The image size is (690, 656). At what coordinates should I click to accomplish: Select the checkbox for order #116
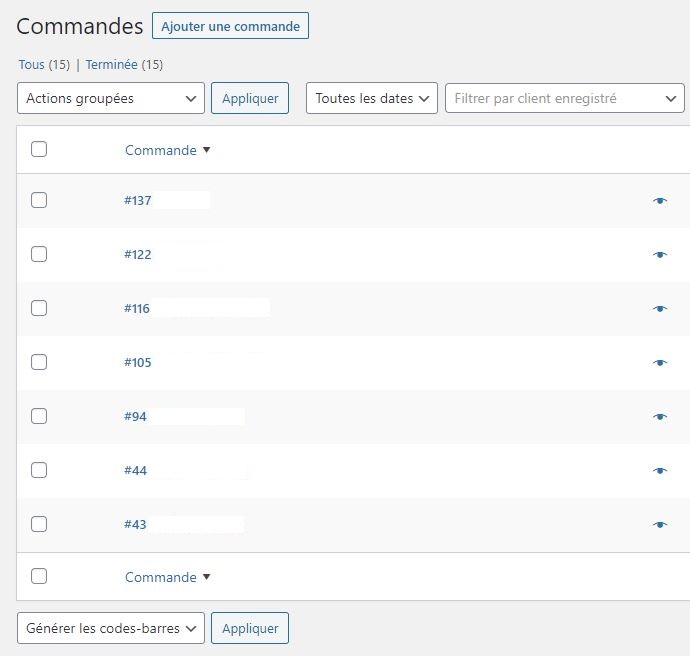point(39,308)
